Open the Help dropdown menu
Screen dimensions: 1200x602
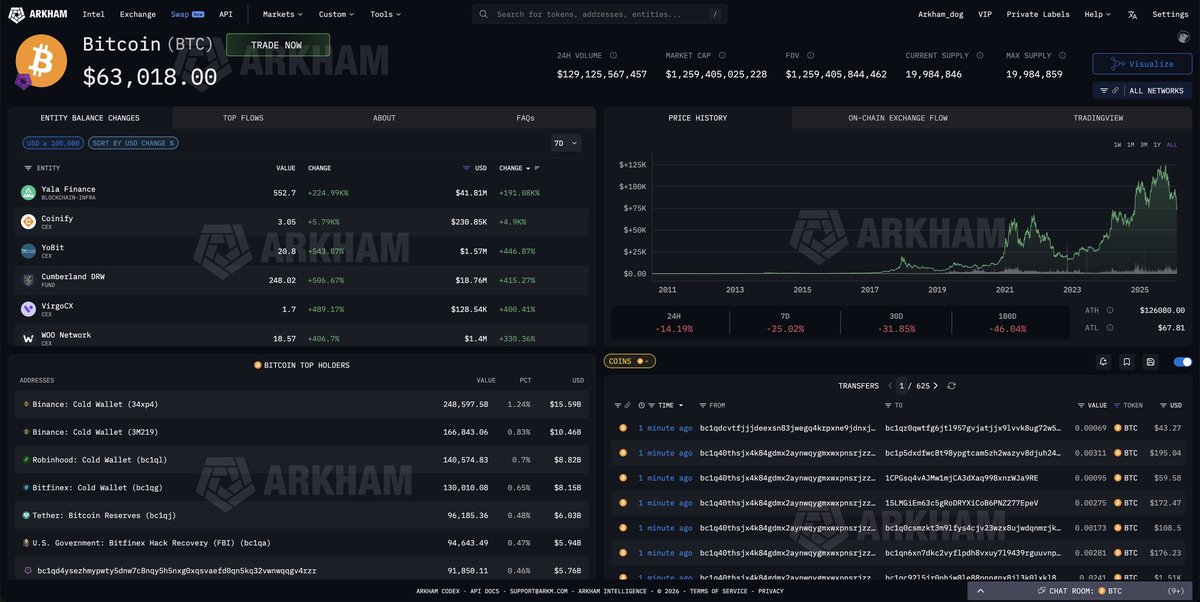pyautogui.click(x=1098, y=15)
